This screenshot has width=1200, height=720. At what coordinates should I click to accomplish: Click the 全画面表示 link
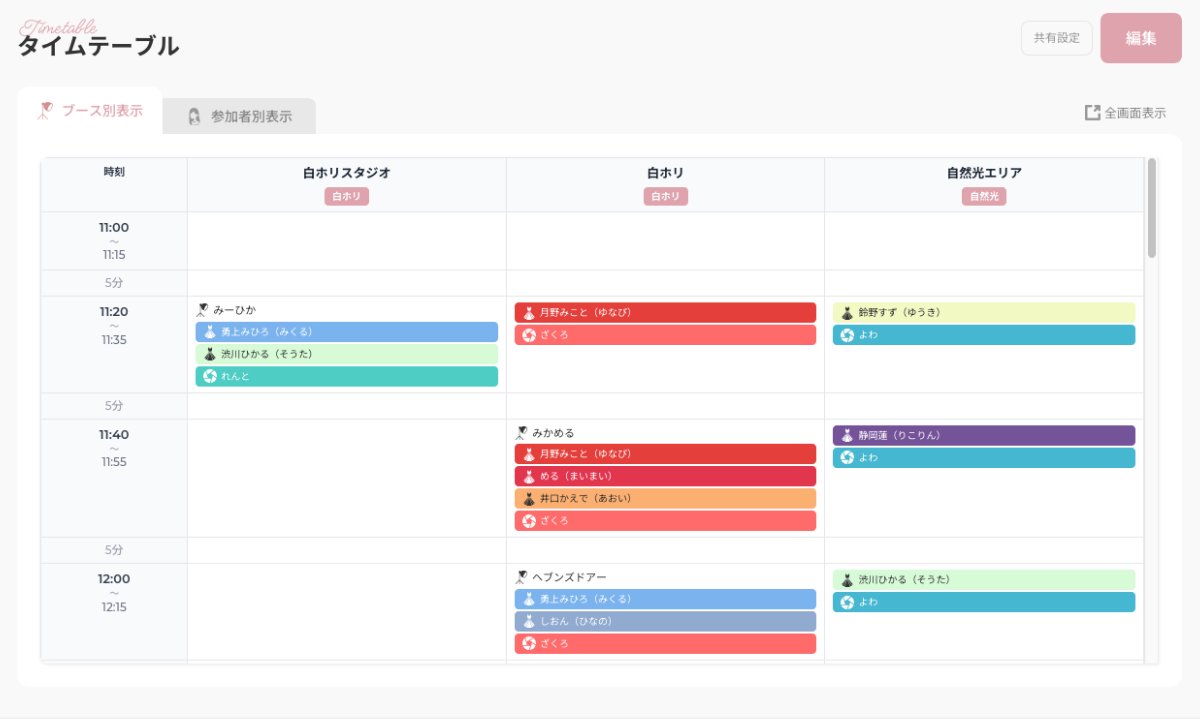pyautogui.click(x=1134, y=113)
